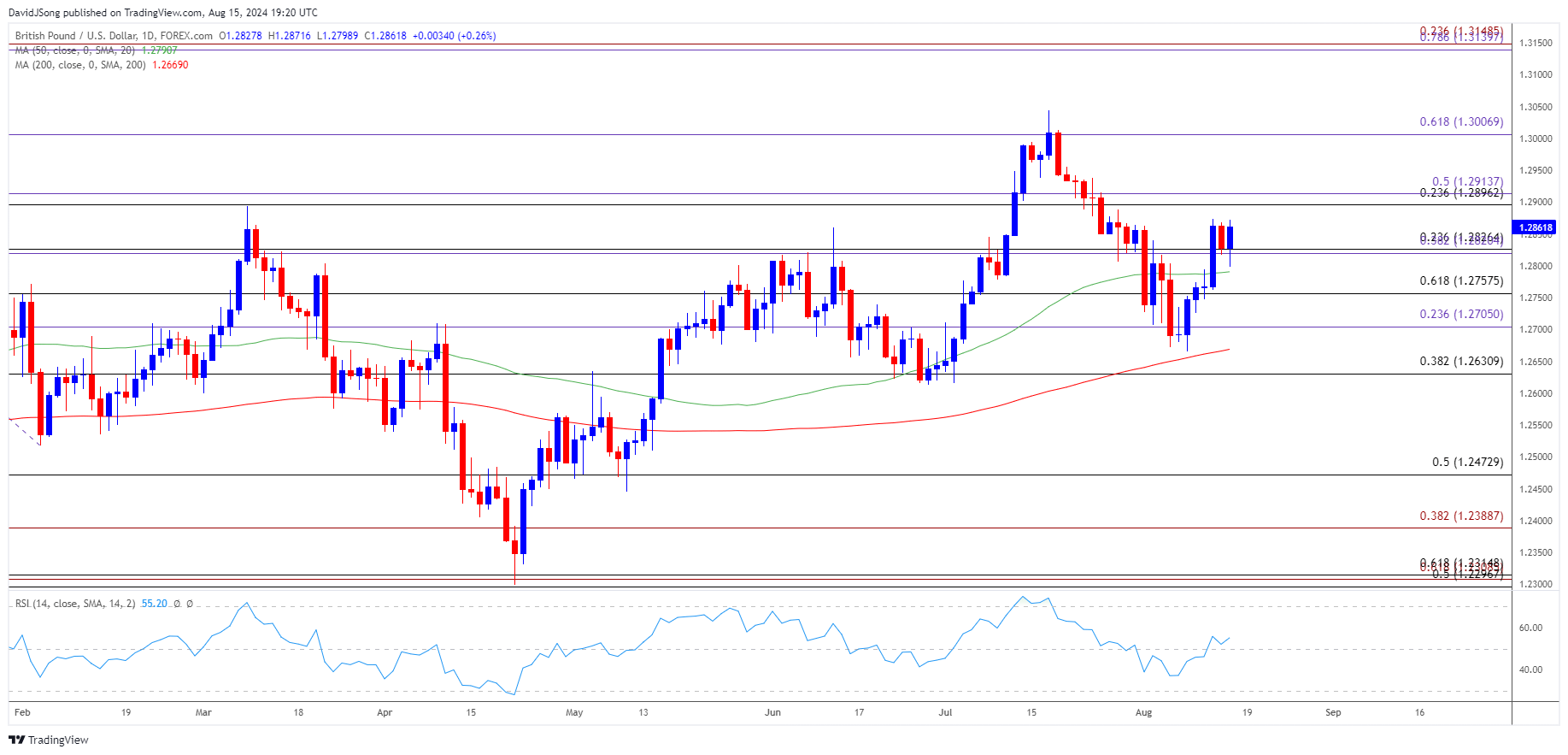
Task: Click the 40.00 level on the RSI axis
Action: click(1530, 669)
